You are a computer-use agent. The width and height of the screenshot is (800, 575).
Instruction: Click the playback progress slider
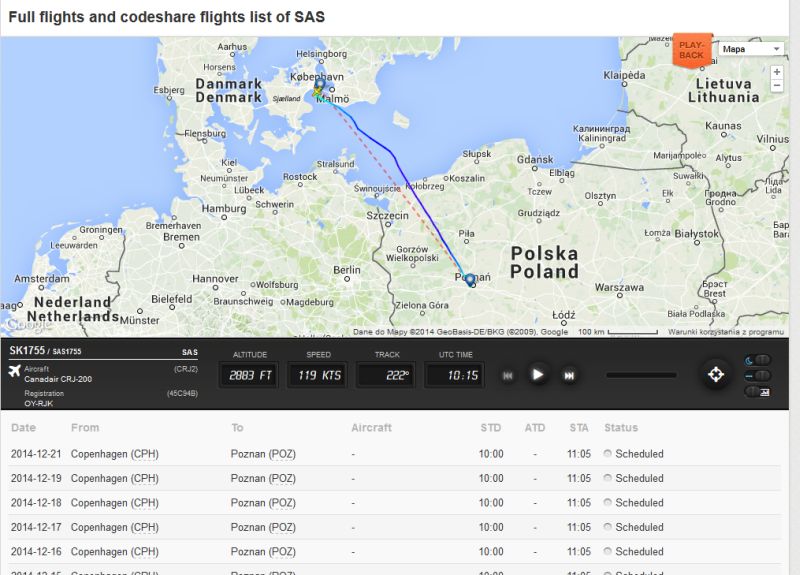(x=641, y=375)
